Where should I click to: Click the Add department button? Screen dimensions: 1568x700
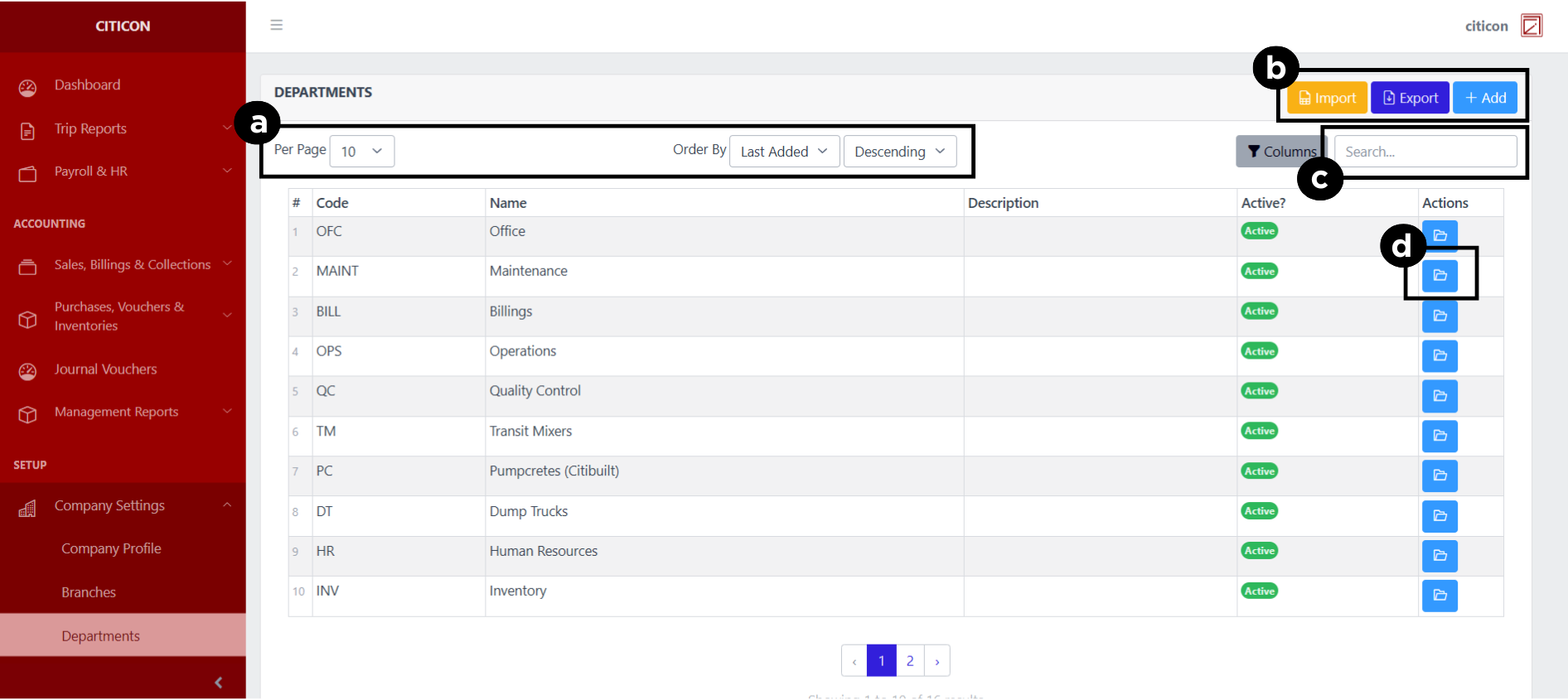1485,98
